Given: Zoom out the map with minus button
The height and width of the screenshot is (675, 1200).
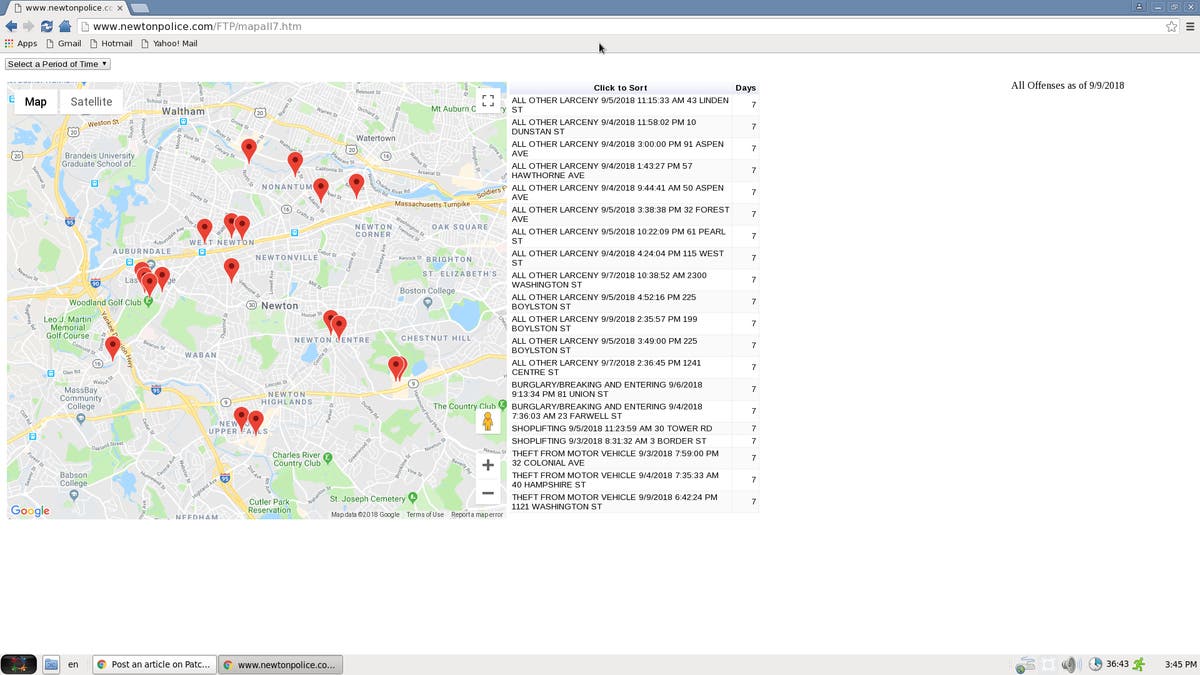Looking at the screenshot, I should [x=488, y=493].
